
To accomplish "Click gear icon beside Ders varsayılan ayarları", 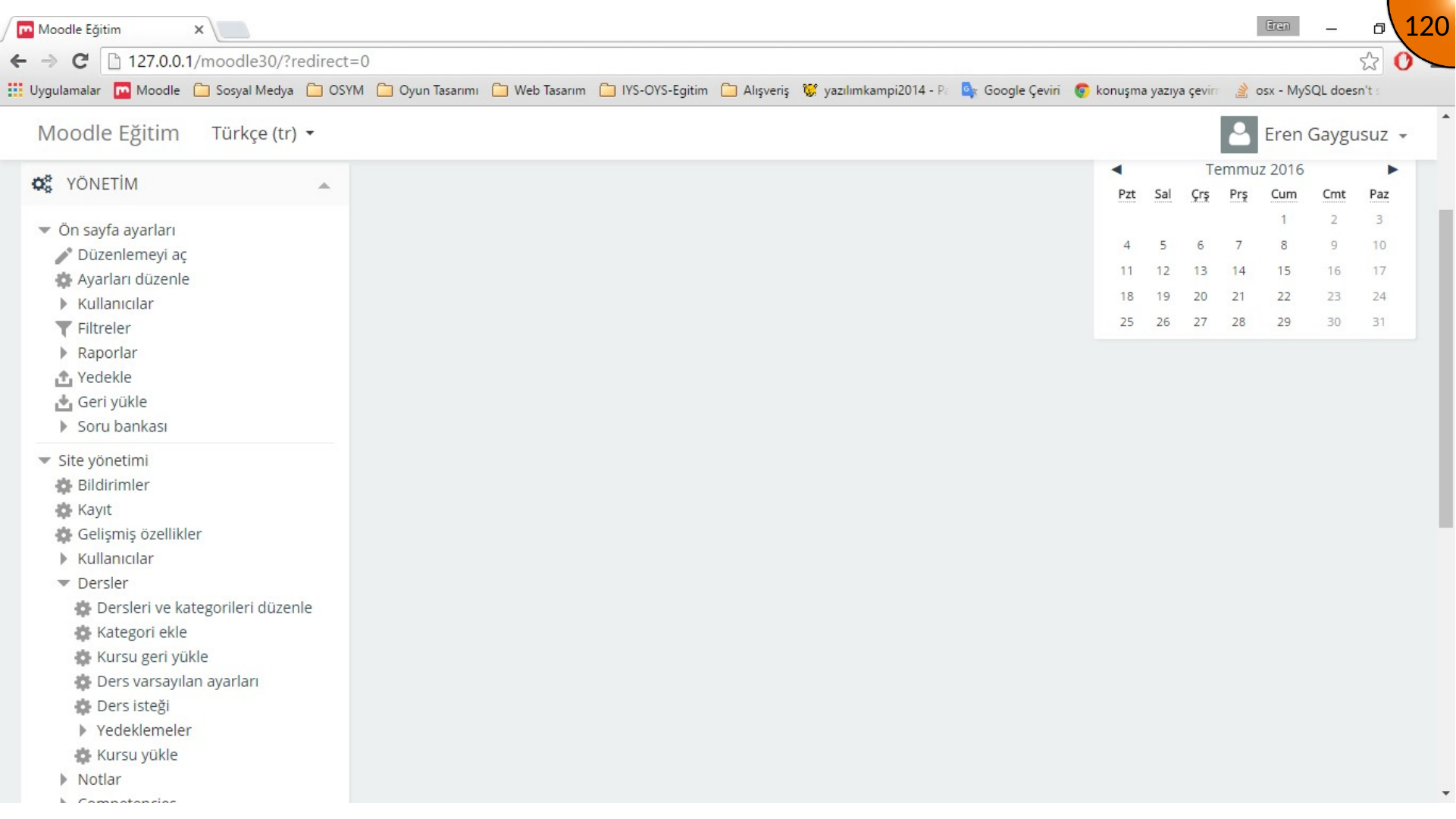I will tap(83, 682).
